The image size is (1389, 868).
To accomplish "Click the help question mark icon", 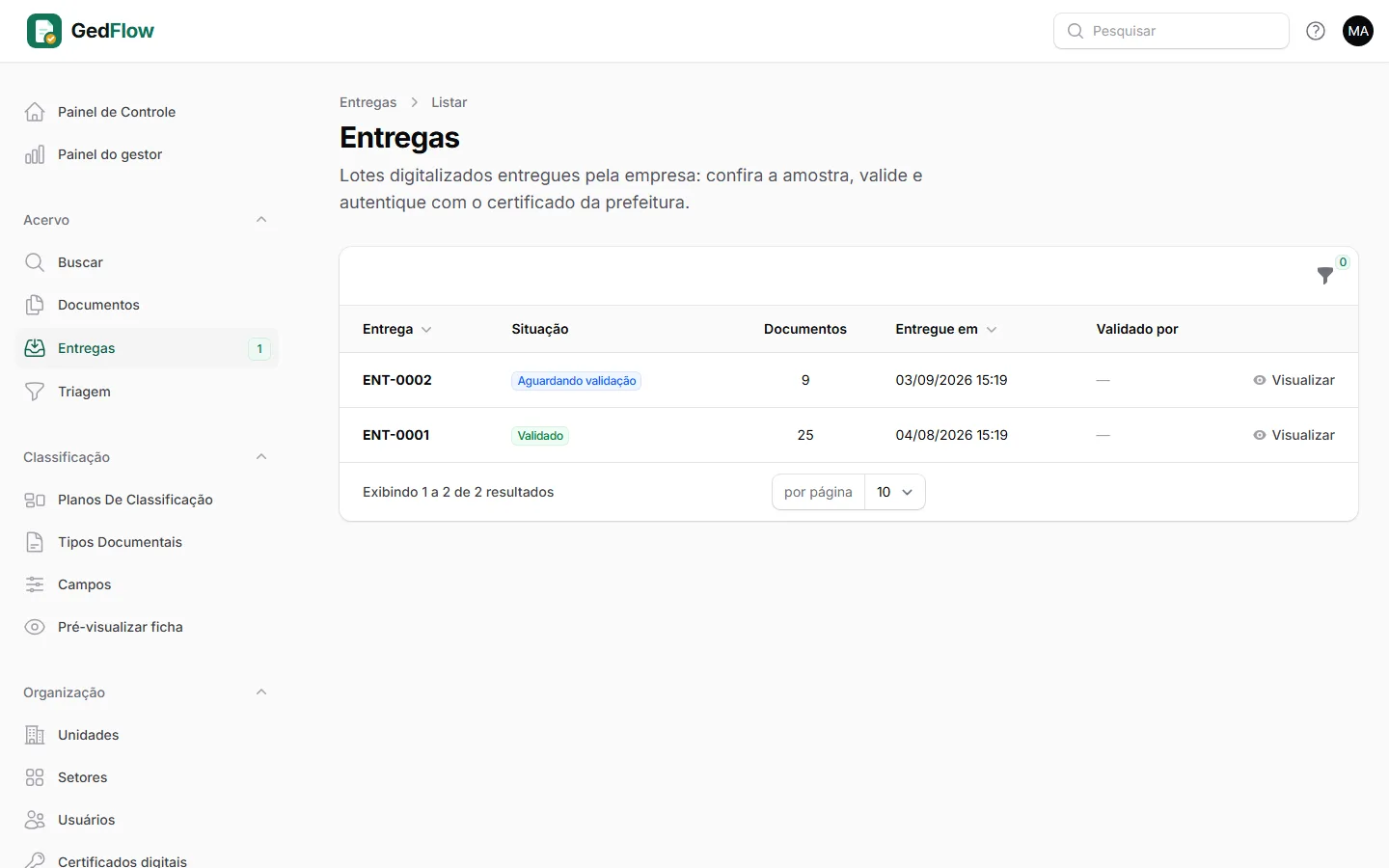I will point(1316,31).
